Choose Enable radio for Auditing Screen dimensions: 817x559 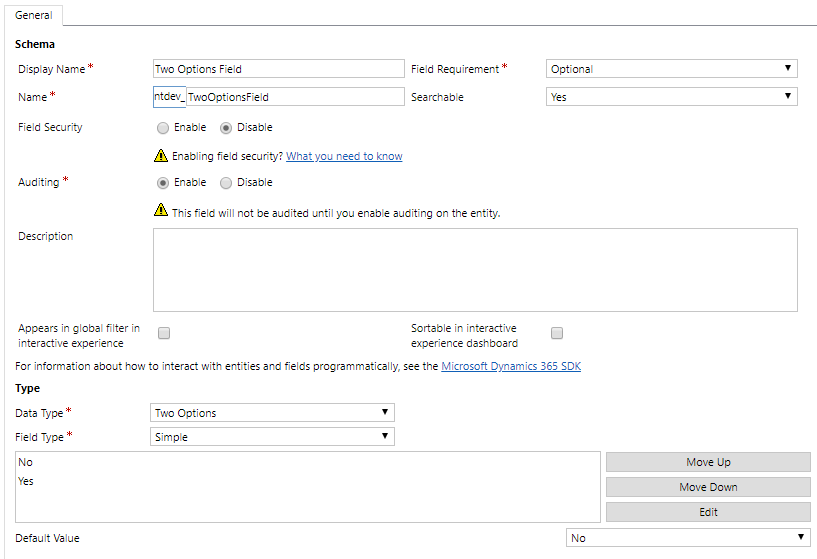pyautogui.click(x=163, y=183)
